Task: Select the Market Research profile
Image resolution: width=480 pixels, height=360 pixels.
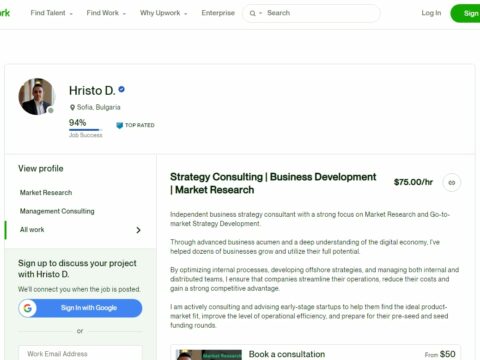Action: (x=46, y=193)
